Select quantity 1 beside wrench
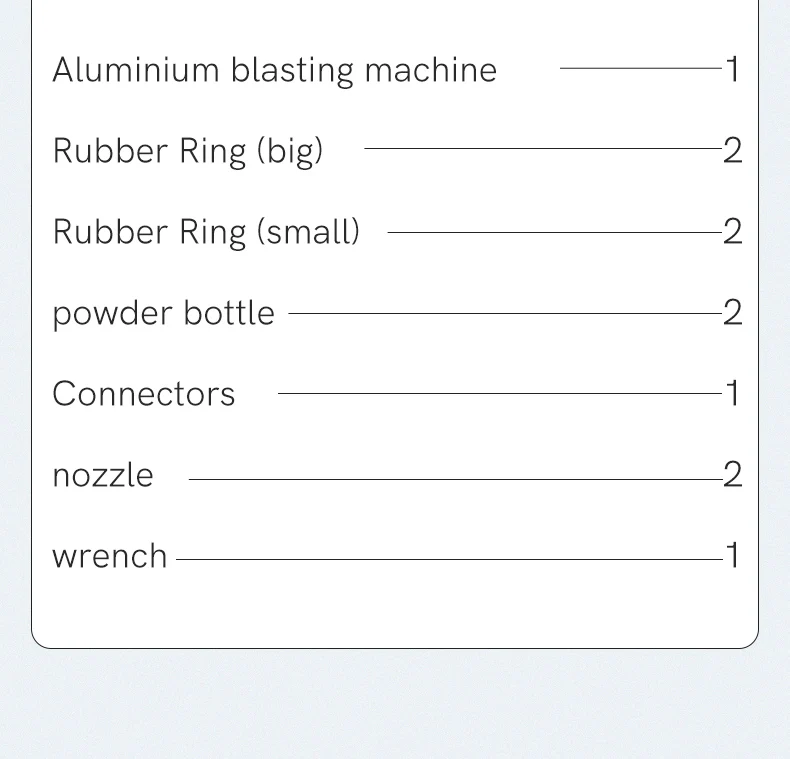This screenshot has height=759, width=790. (x=733, y=556)
